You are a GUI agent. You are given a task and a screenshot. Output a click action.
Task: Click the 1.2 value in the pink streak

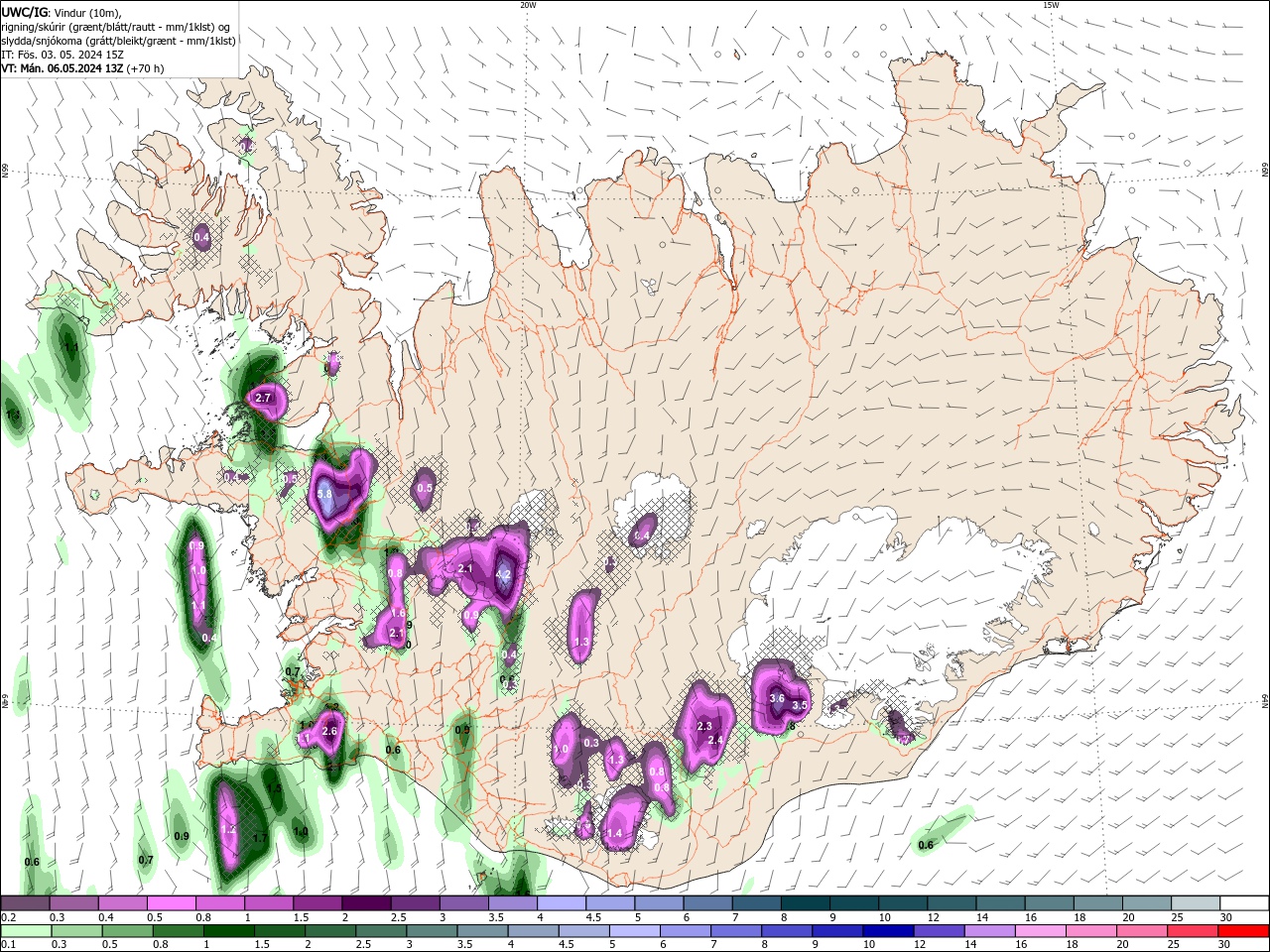(228, 829)
